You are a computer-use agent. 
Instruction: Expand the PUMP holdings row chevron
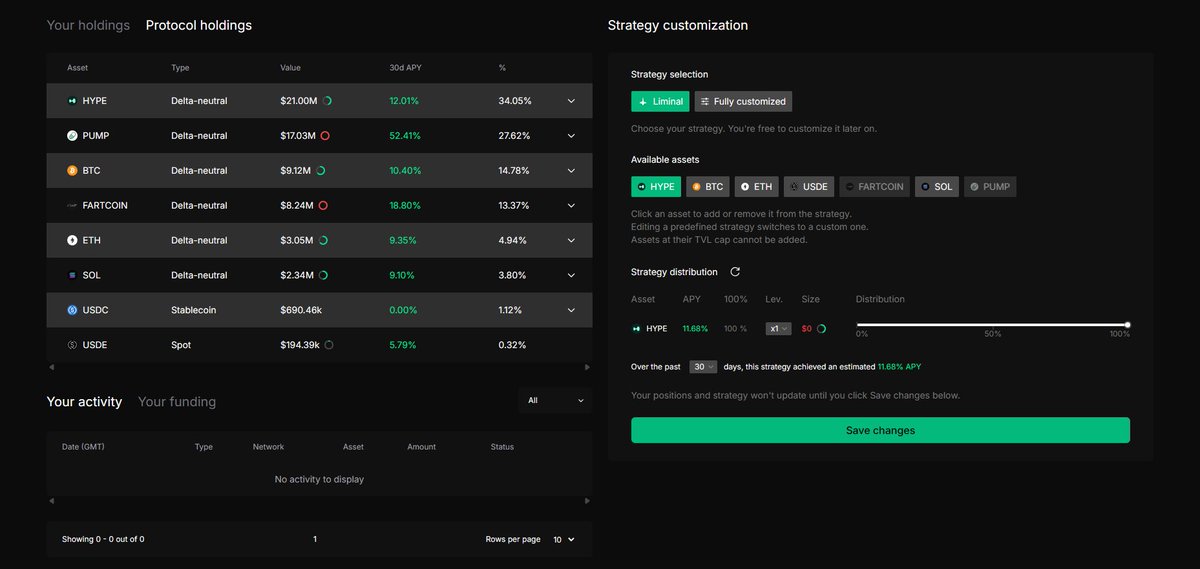tap(571, 136)
